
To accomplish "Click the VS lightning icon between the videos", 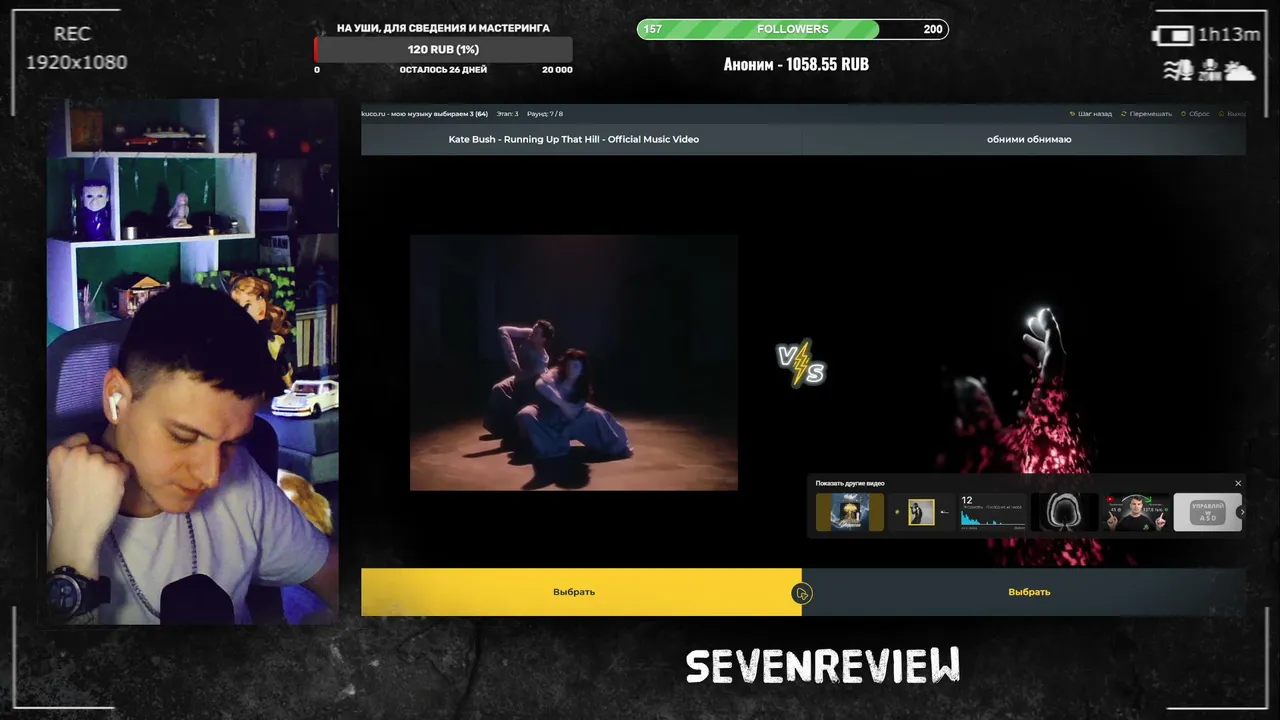I will point(801,364).
